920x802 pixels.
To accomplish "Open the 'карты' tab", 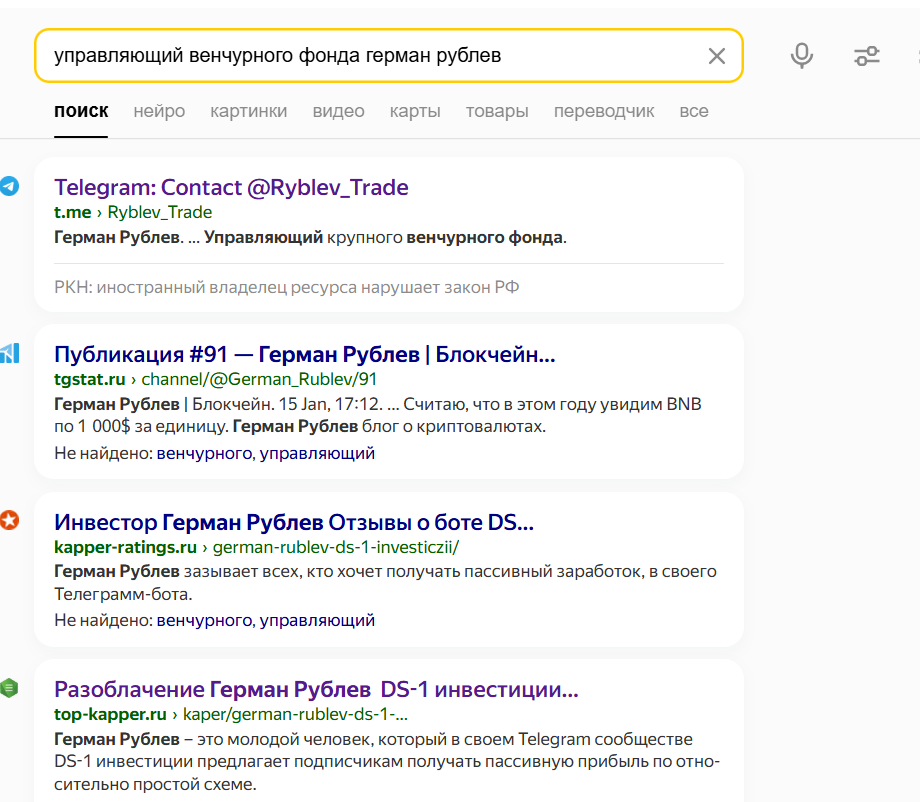I will tap(415, 111).
